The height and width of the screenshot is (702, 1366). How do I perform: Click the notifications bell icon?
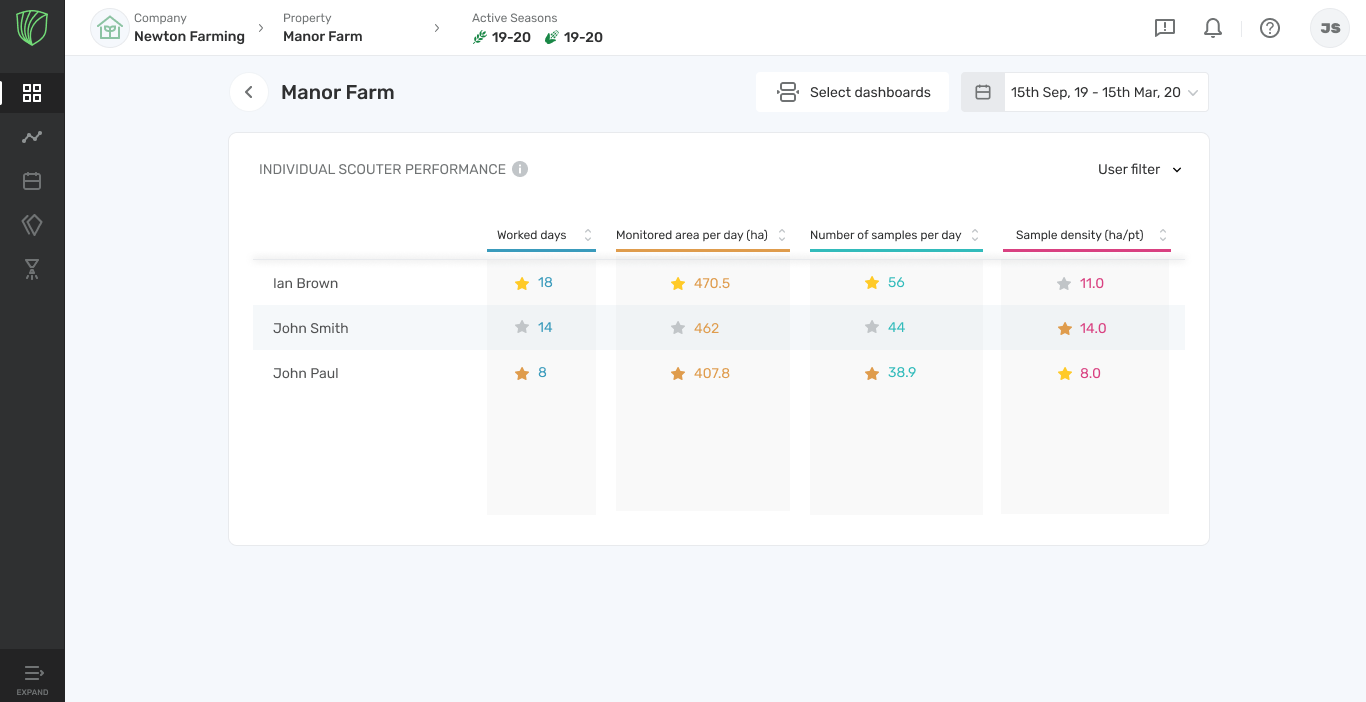[1213, 28]
